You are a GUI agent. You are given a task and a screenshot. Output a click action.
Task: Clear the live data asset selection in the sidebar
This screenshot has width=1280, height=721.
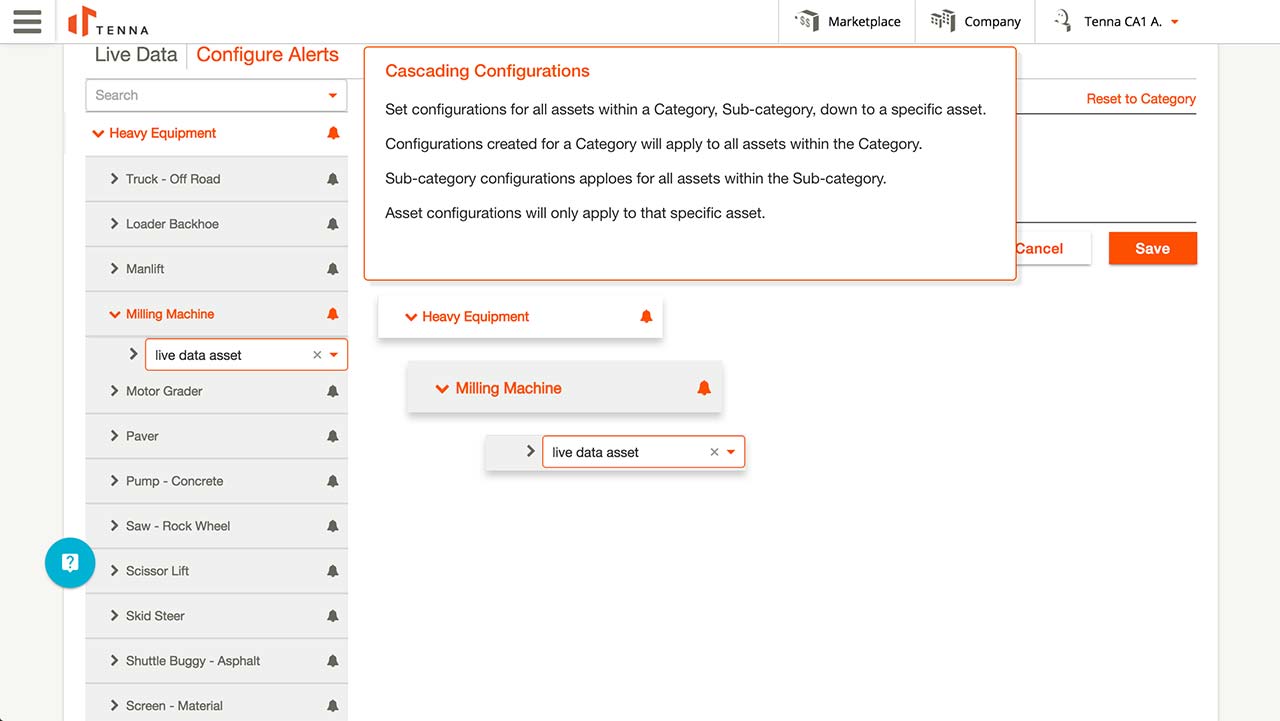(317, 355)
